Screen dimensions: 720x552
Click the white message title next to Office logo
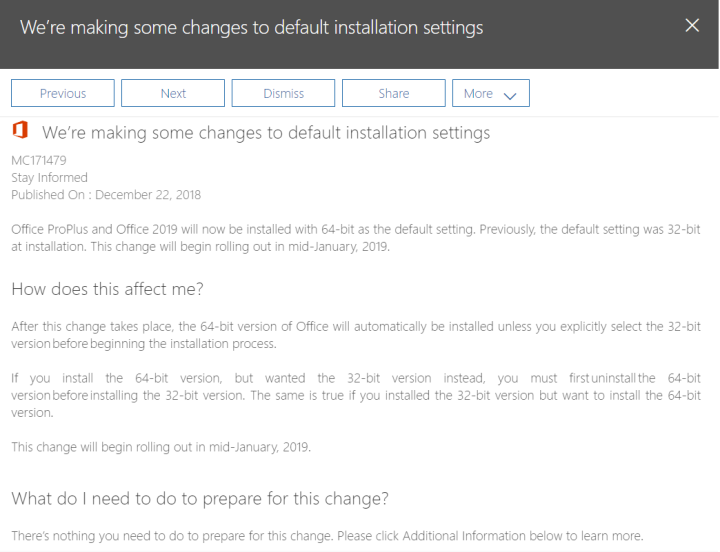266,133
